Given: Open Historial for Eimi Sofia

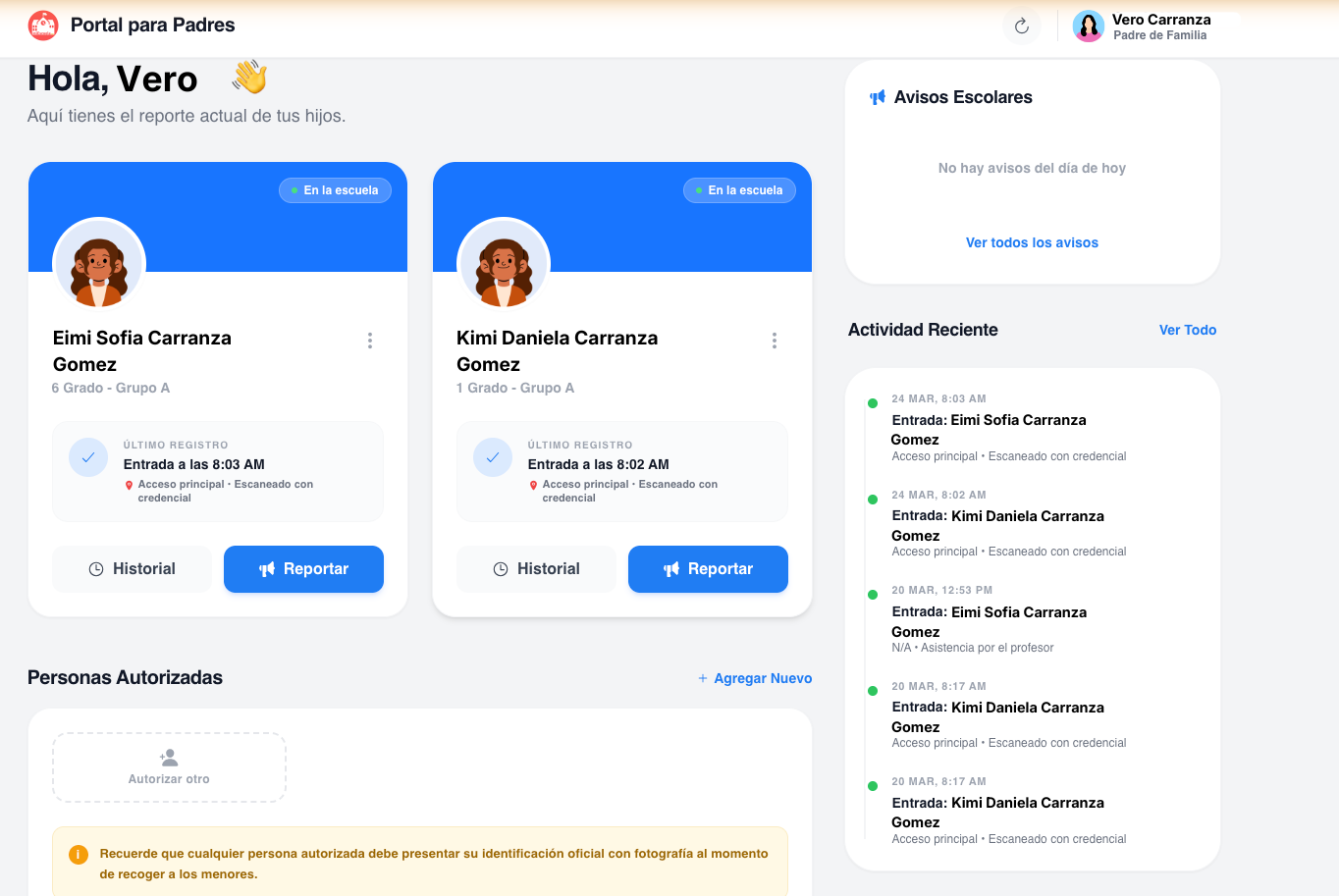Looking at the screenshot, I should pos(132,568).
